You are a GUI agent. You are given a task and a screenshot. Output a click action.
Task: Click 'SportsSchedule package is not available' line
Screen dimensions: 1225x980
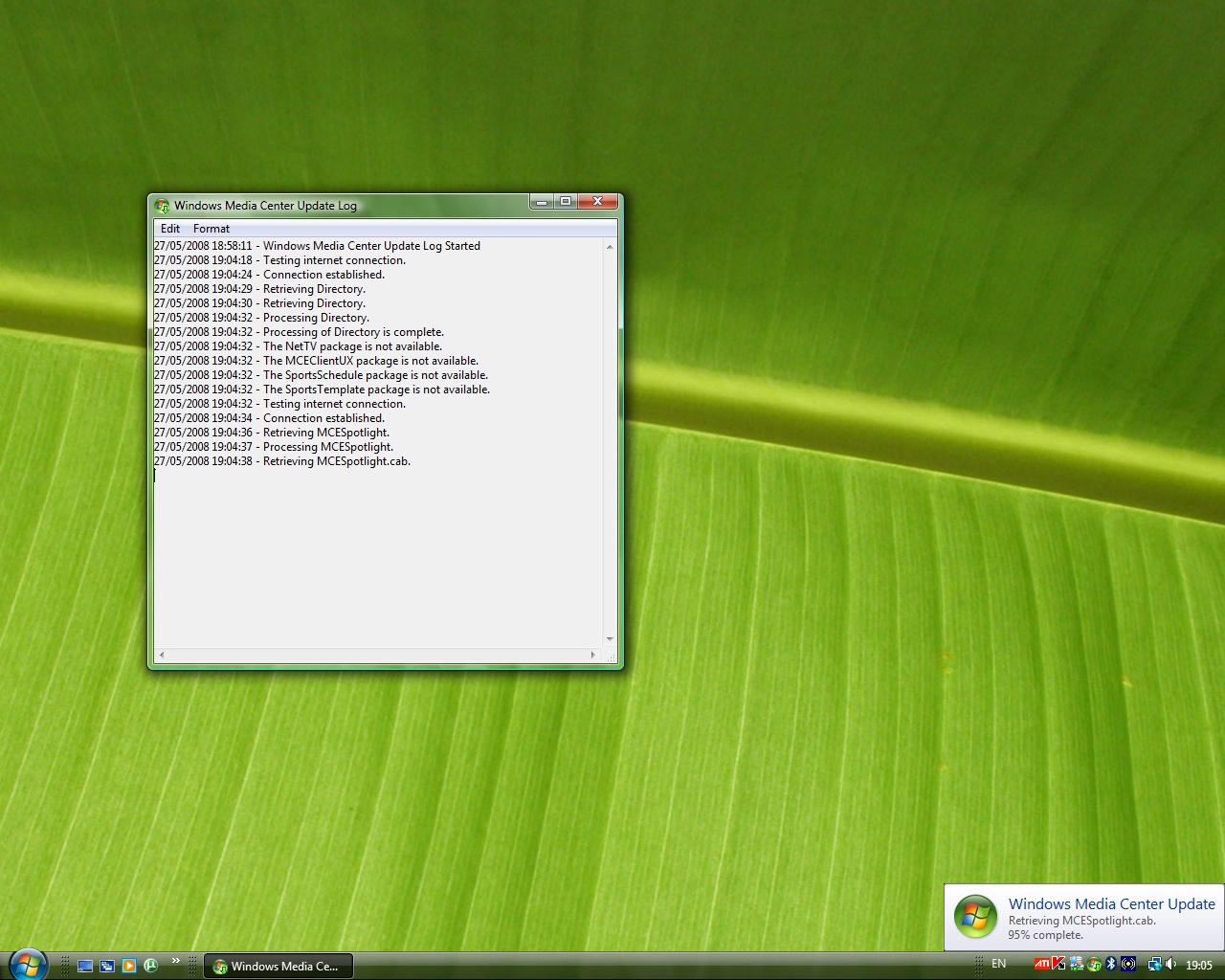coord(321,375)
